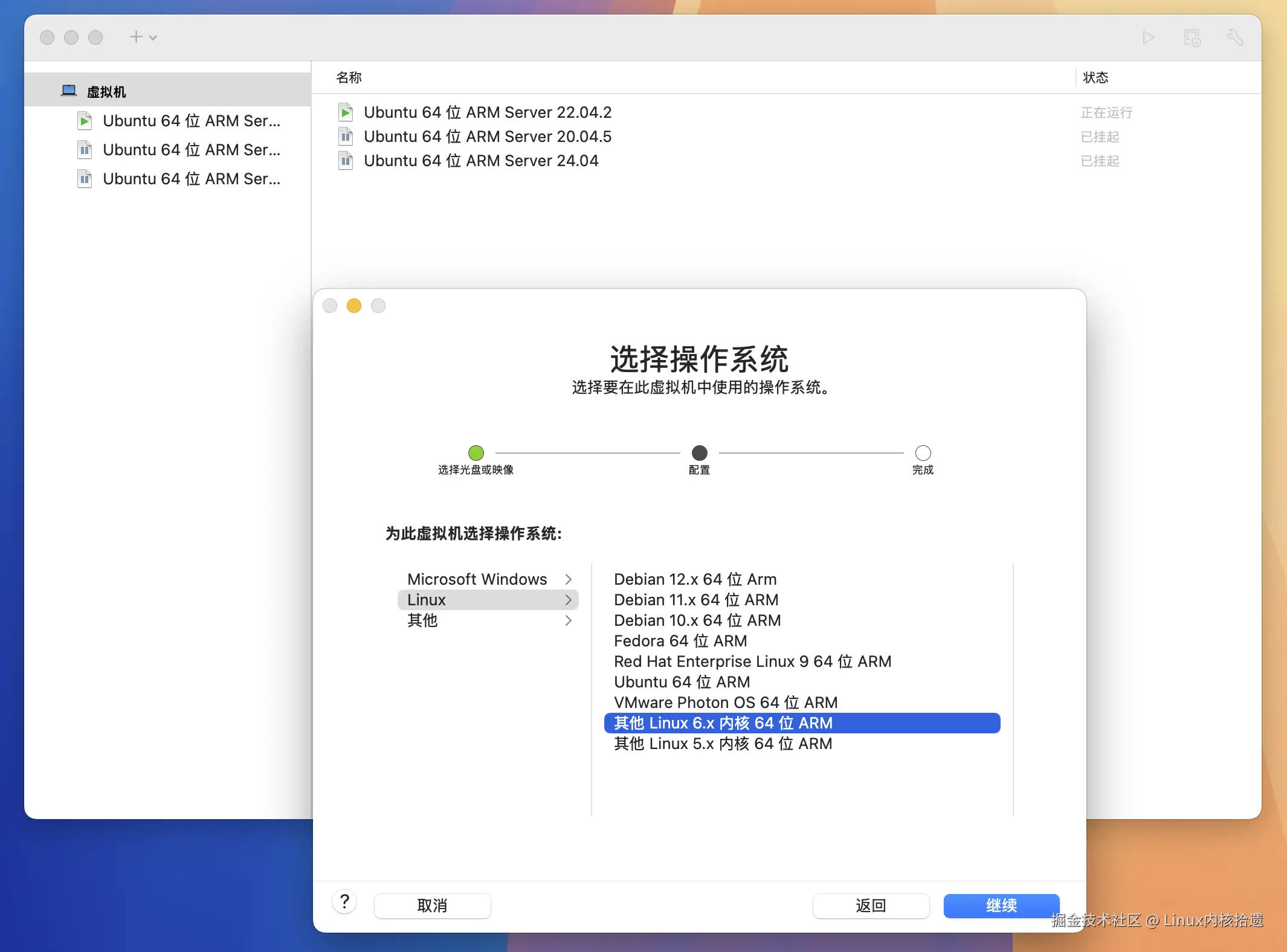The width and height of the screenshot is (1287, 952).
Task: Click the suspended Ubuntu 20.04.5 file icon
Action: 346,137
